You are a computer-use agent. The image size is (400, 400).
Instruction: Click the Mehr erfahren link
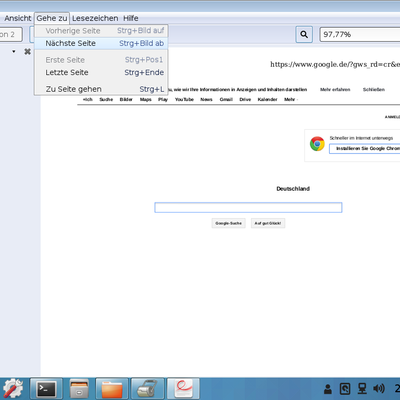335,90
